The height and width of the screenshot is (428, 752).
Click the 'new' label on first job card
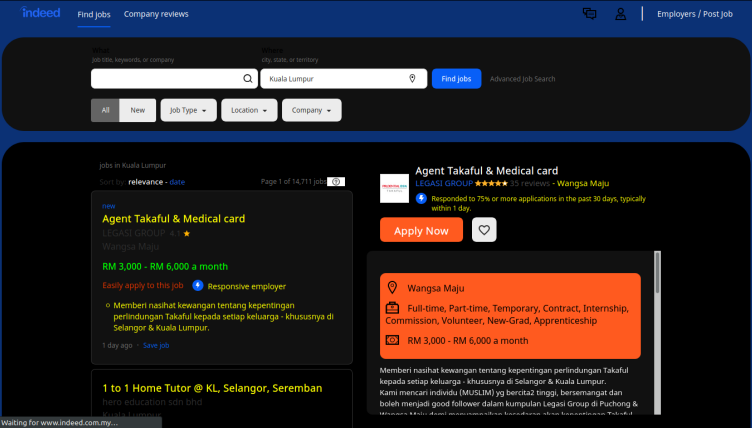108,206
